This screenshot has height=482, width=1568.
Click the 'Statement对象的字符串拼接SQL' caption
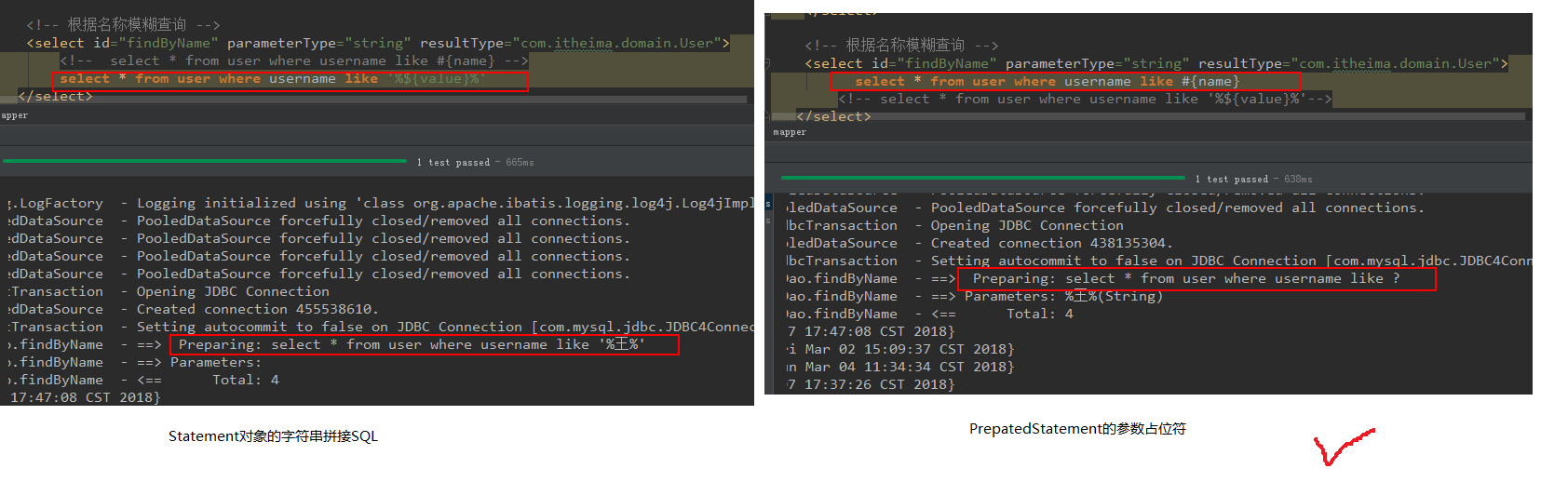tap(273, 436)
